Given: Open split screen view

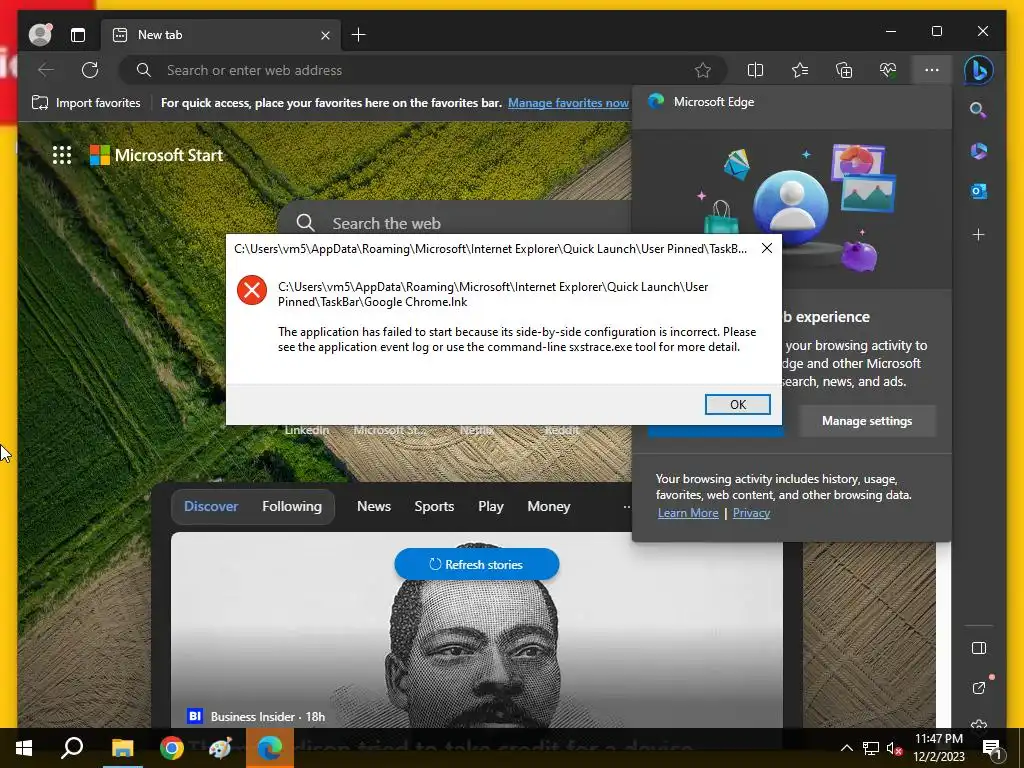Looking at the screenshot, I should (755, 70).
